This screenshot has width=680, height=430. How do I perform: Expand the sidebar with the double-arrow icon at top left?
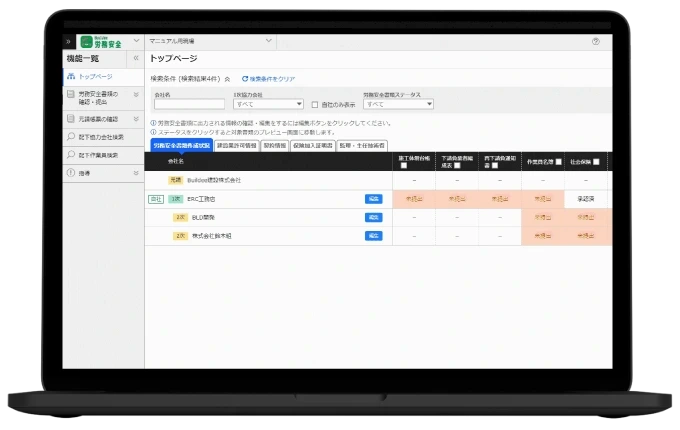68,42
